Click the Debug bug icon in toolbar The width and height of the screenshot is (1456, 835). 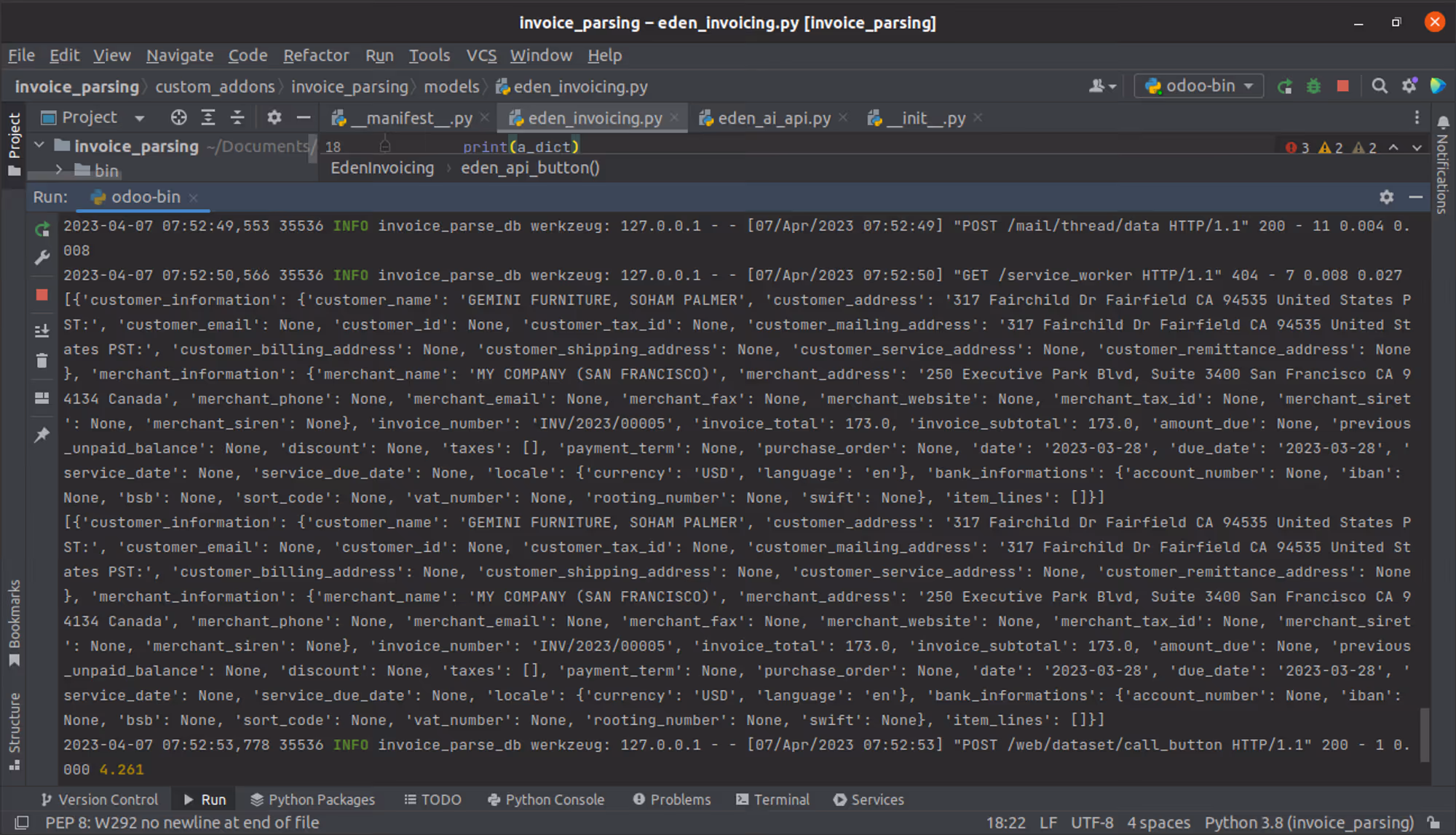pos(1313,86)
